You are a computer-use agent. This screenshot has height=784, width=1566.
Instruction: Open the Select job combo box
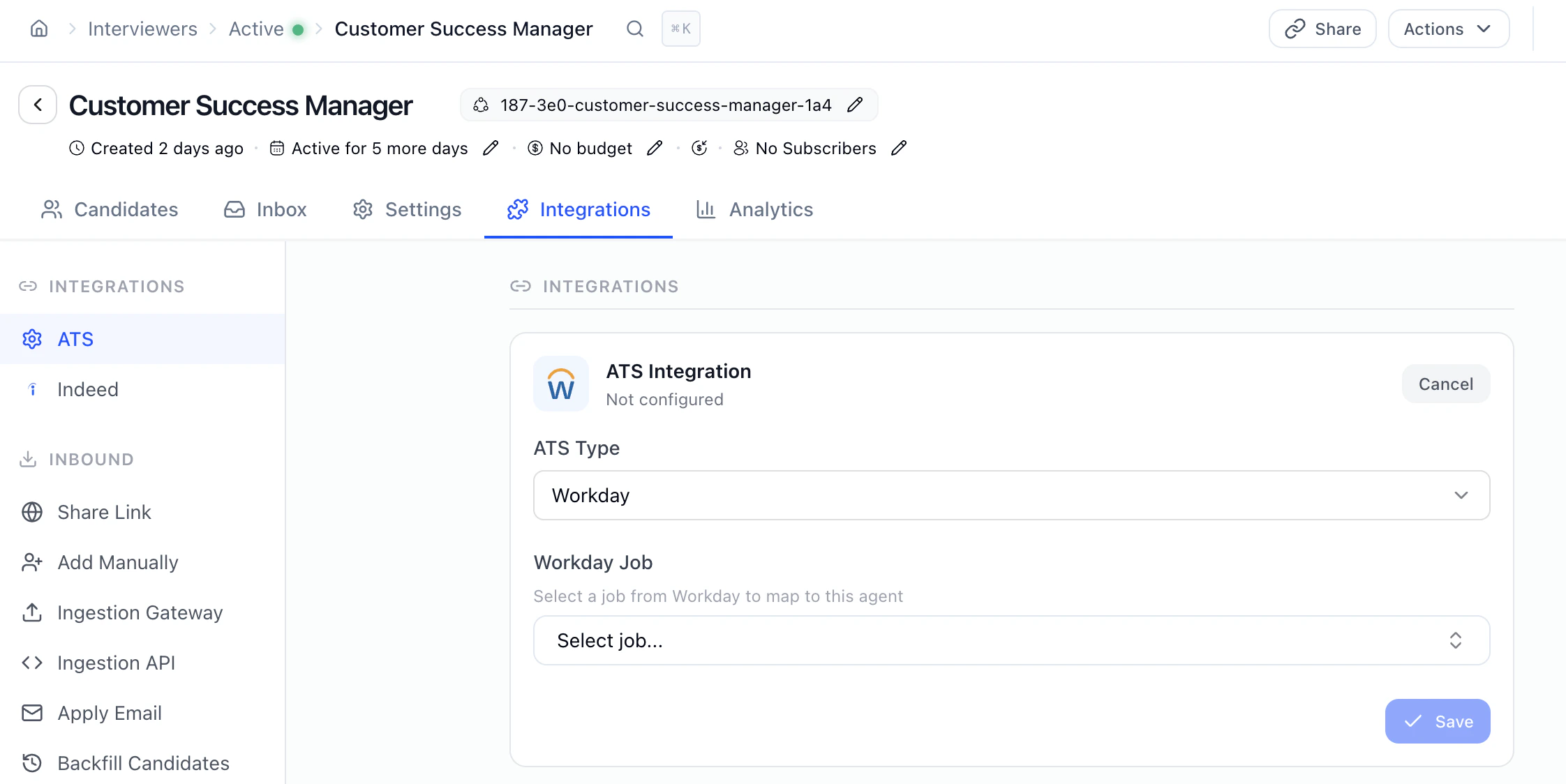click(1012, 640)
